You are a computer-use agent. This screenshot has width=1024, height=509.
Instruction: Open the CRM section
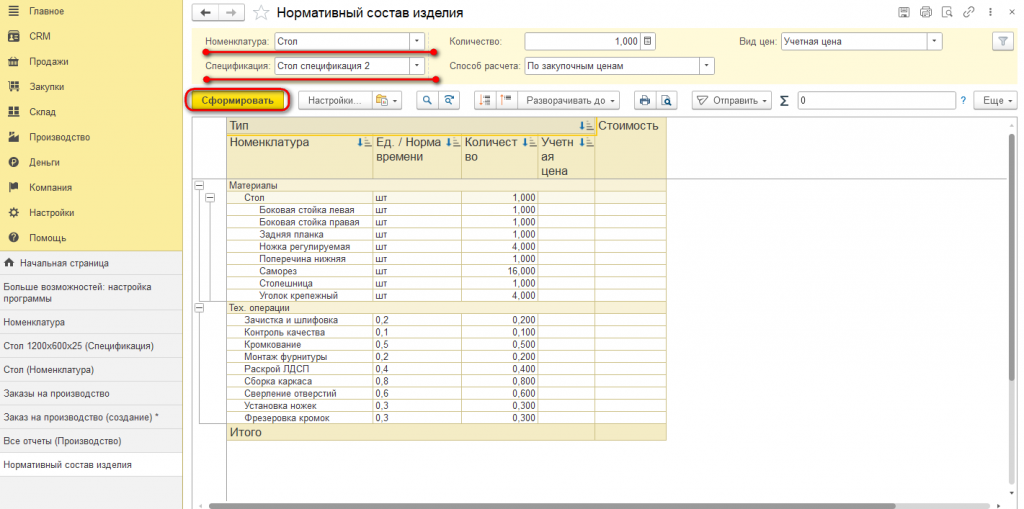(39, 37)
